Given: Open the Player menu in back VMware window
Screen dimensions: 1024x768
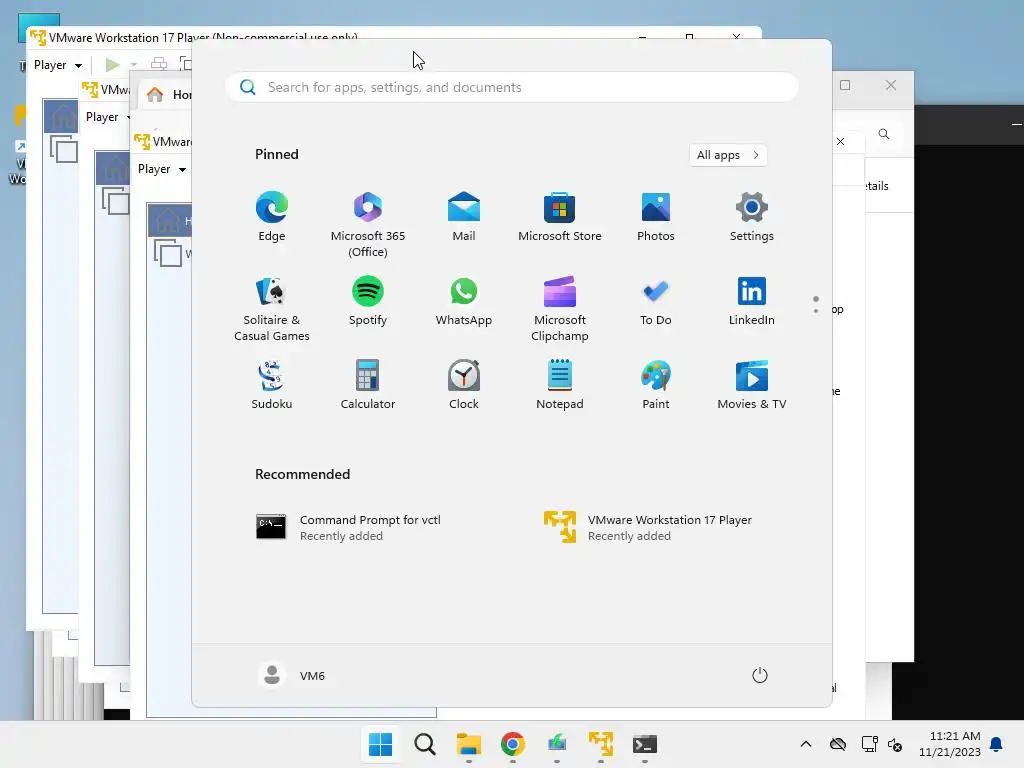Looking at the screenshot, I should pyautogui.click(x=57, y=65).
